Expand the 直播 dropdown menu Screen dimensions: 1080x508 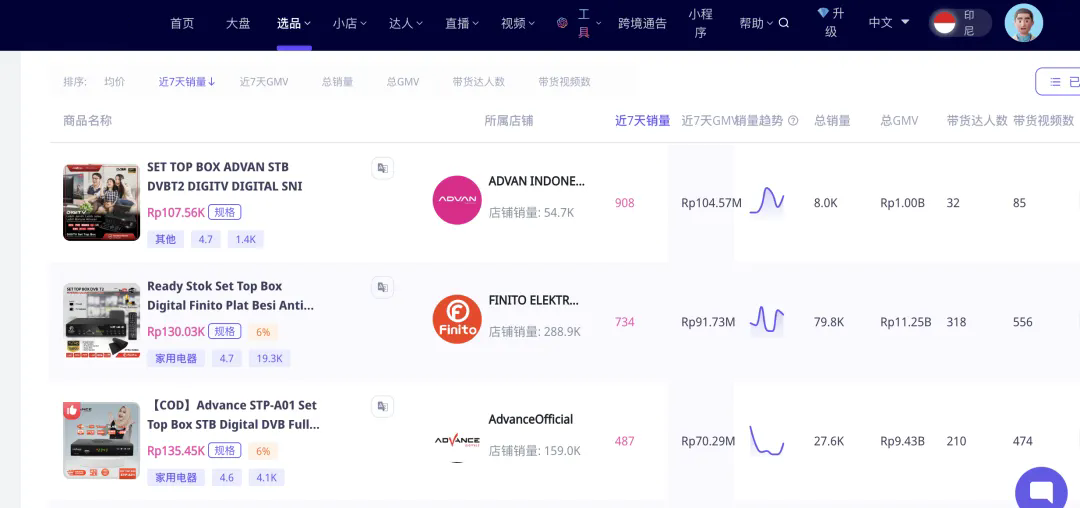click(x=461, y=23)
